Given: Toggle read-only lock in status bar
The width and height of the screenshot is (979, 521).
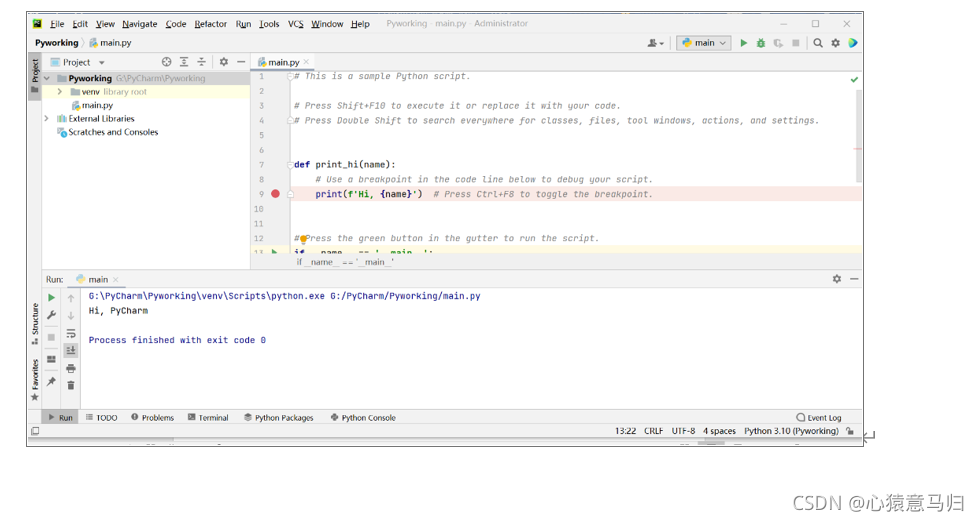Looking at the screenshot, I should 850,431.
